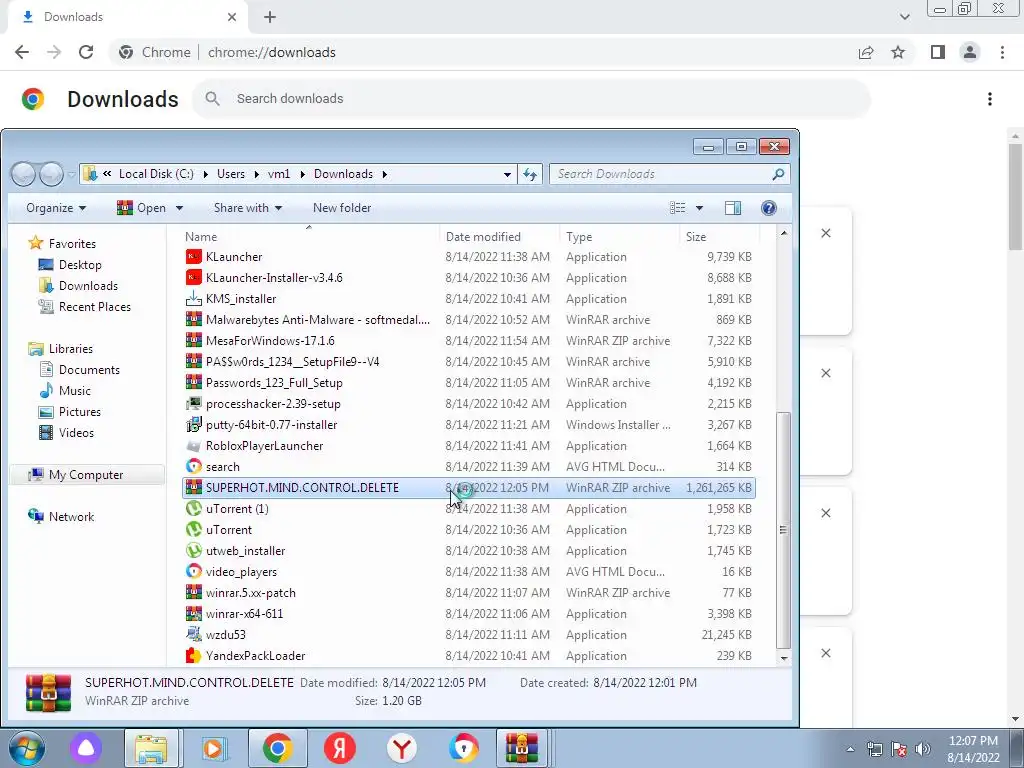1024x768 pixels.
Task: Click the Explorer refresh address button
Action: 530,174
